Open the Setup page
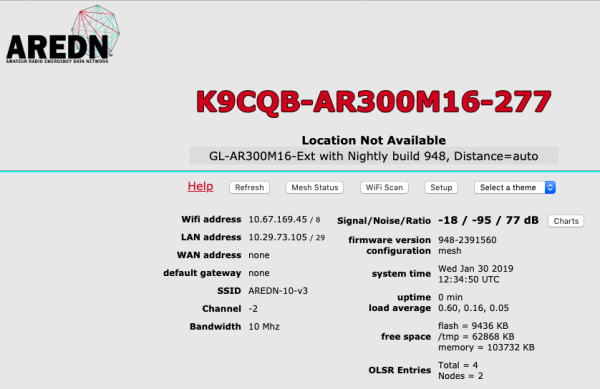 point(441,187)
